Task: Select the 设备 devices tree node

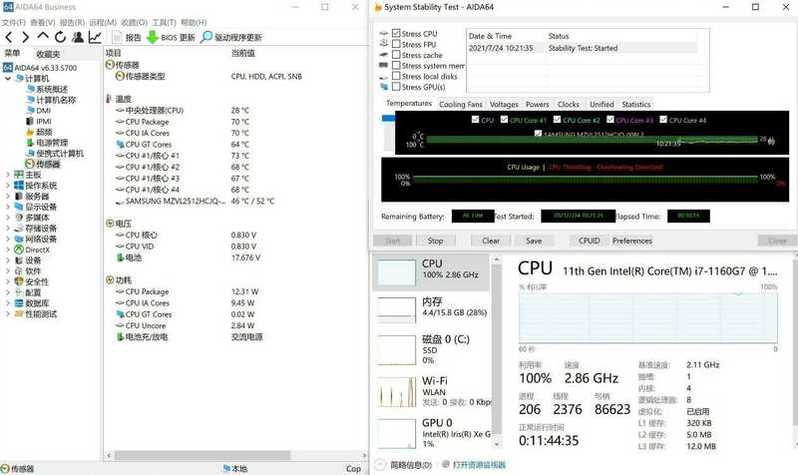Action: (x=28, y=260)
